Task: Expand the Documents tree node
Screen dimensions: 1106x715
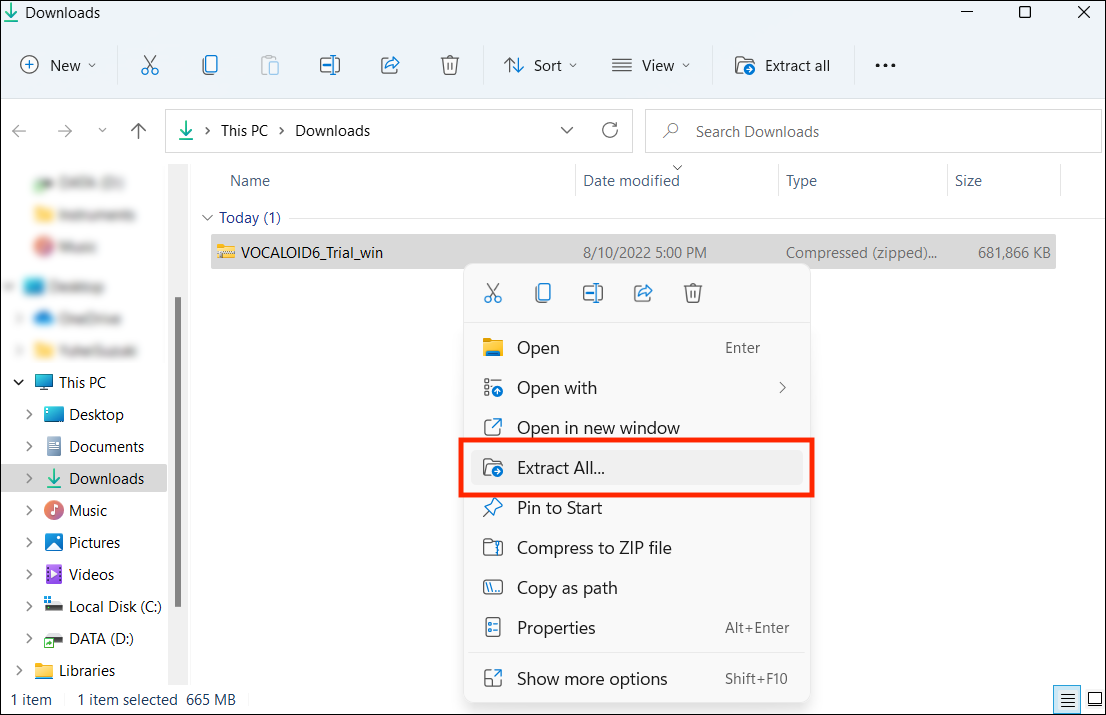Action: click(x=29, y=447)
